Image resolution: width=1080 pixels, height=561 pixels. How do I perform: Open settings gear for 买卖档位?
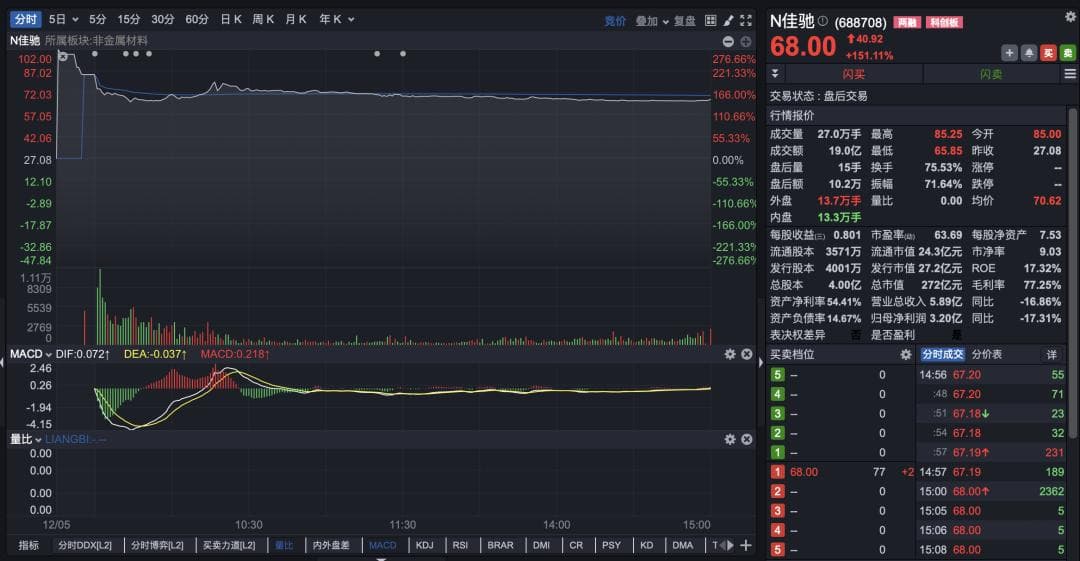tap(906, 354)
